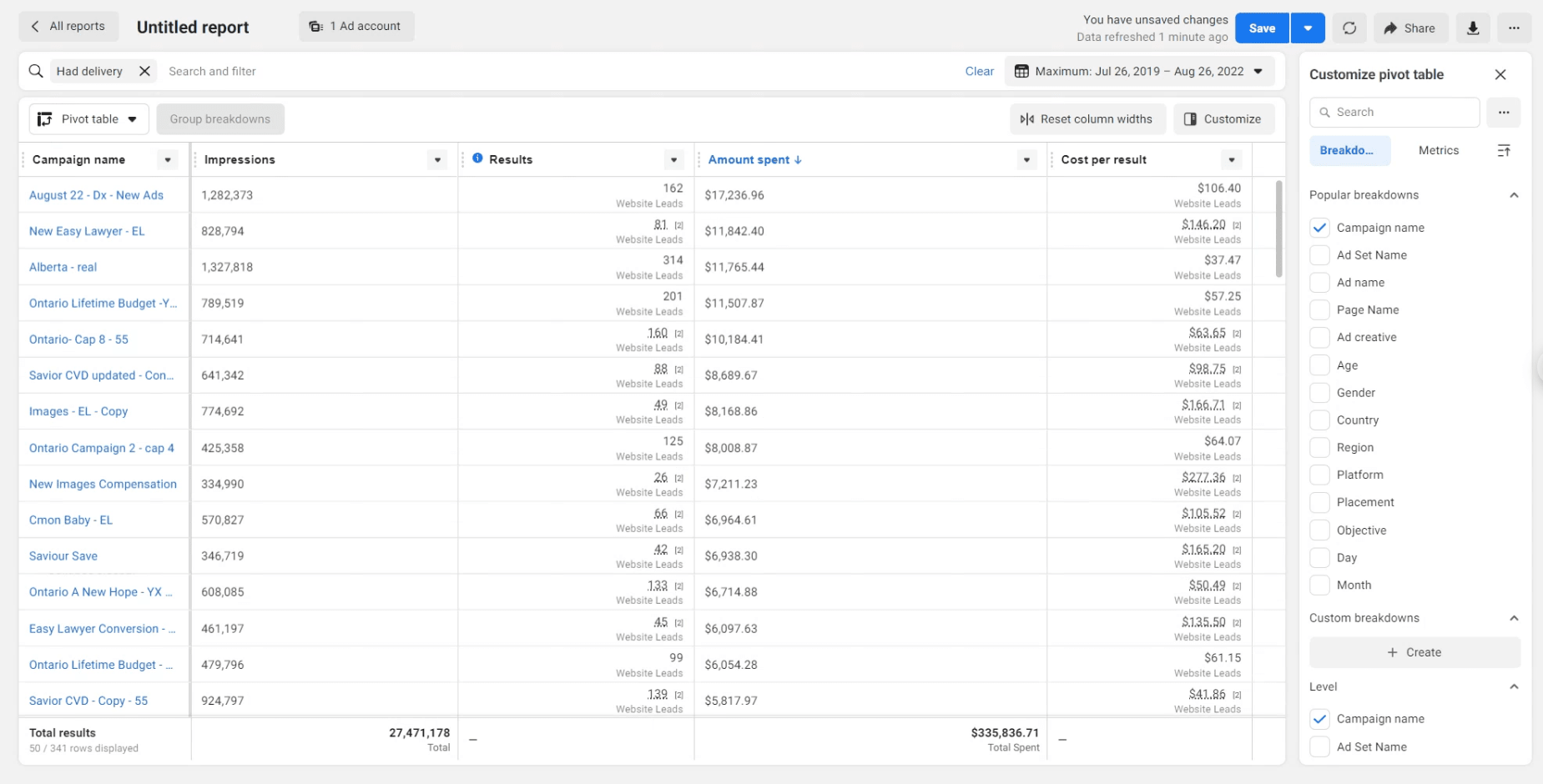Remove the Had delivery filter chip
The image size is (1543, 784).
tap(144, 72)
